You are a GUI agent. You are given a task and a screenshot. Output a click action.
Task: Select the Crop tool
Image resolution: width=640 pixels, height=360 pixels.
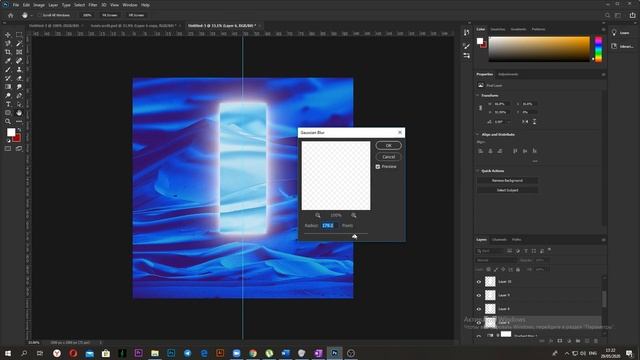click(x=8, y=52)
